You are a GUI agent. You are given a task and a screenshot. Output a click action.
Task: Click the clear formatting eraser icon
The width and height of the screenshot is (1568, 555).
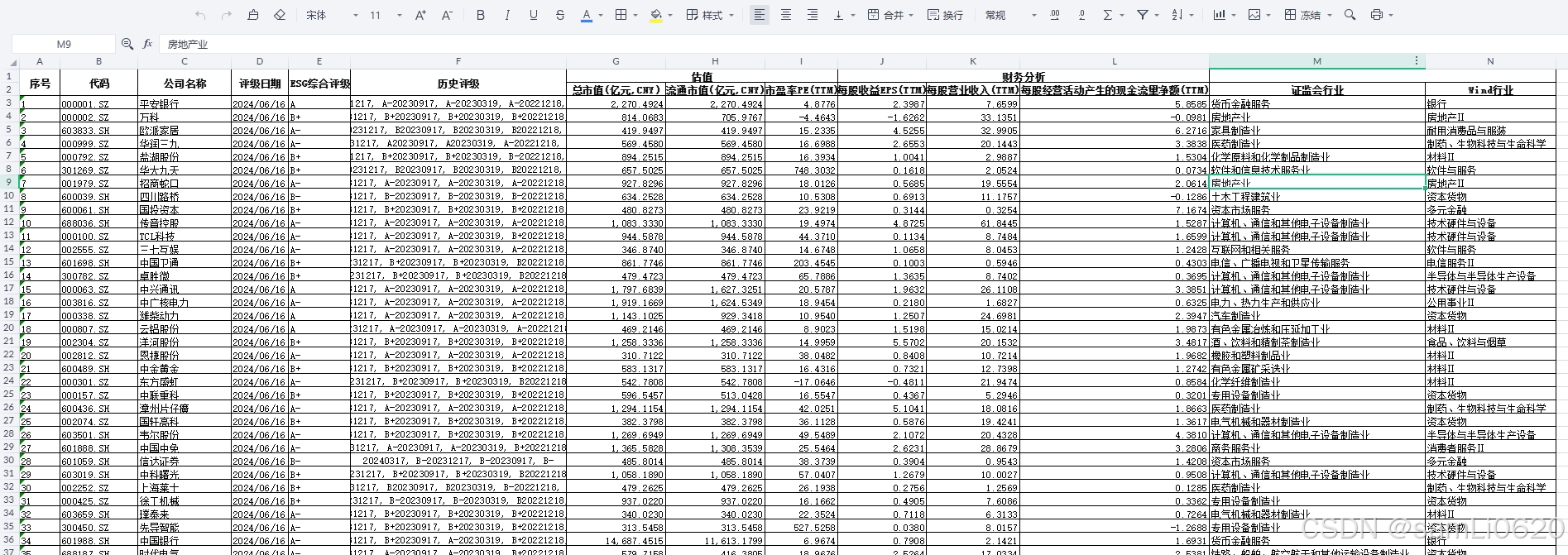(280, 15)
